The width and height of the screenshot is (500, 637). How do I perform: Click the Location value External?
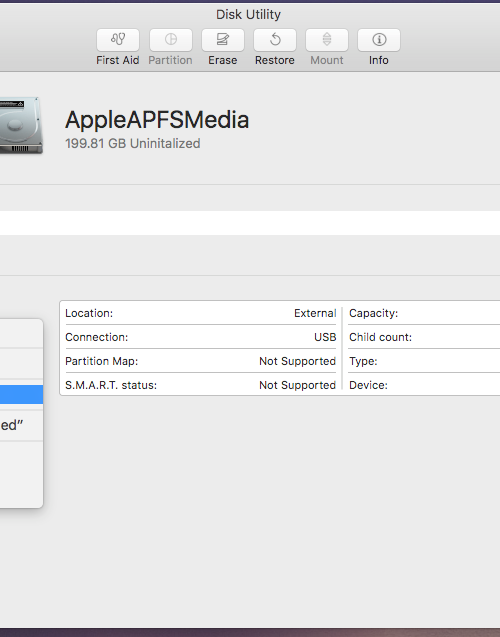pyautogui.click(x=315, y=313)
